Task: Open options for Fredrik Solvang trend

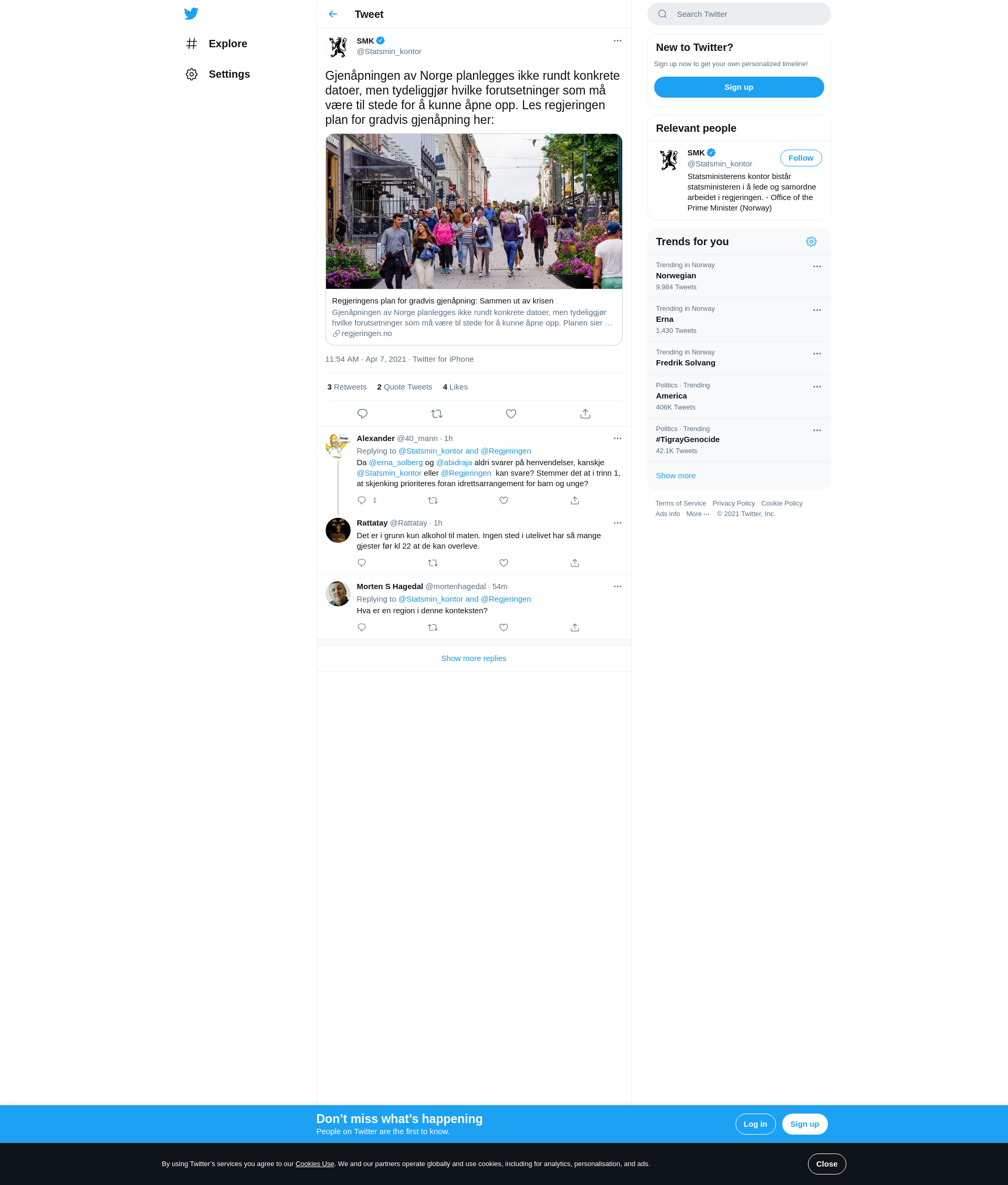Action: pyautogui.click(x=816, y=354)
